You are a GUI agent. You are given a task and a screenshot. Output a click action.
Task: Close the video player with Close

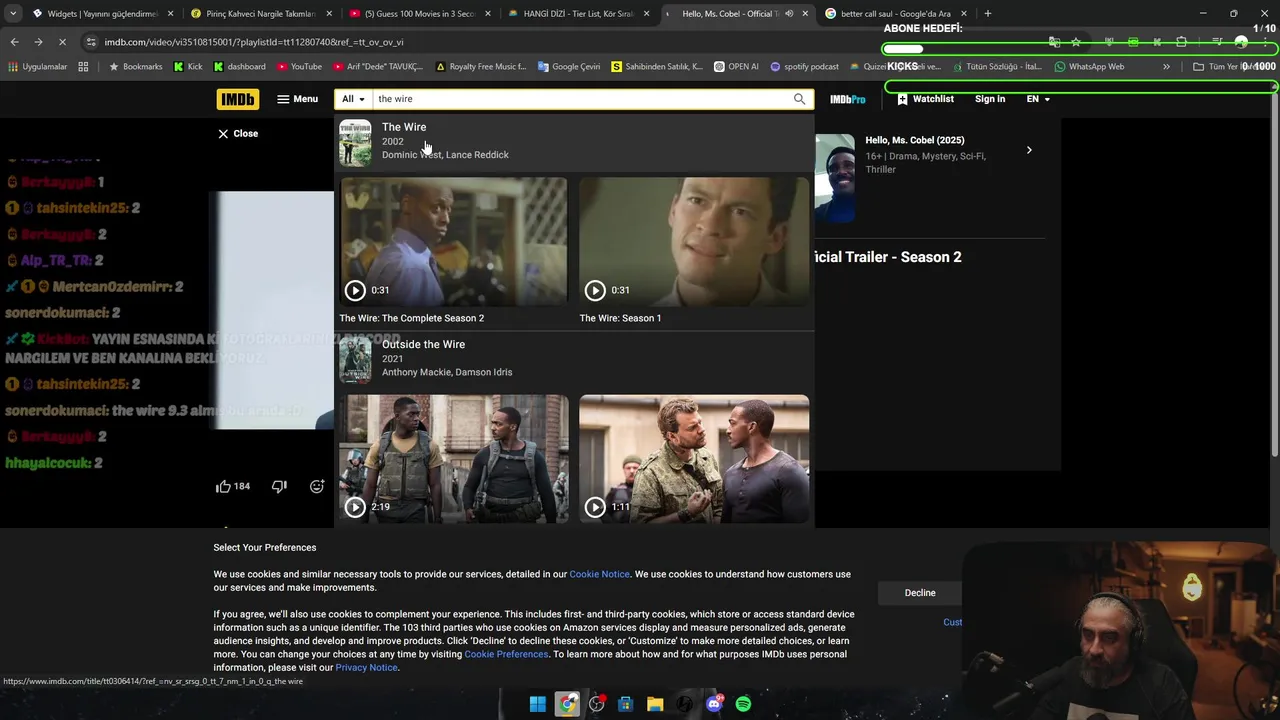click(x=238, y=133)
